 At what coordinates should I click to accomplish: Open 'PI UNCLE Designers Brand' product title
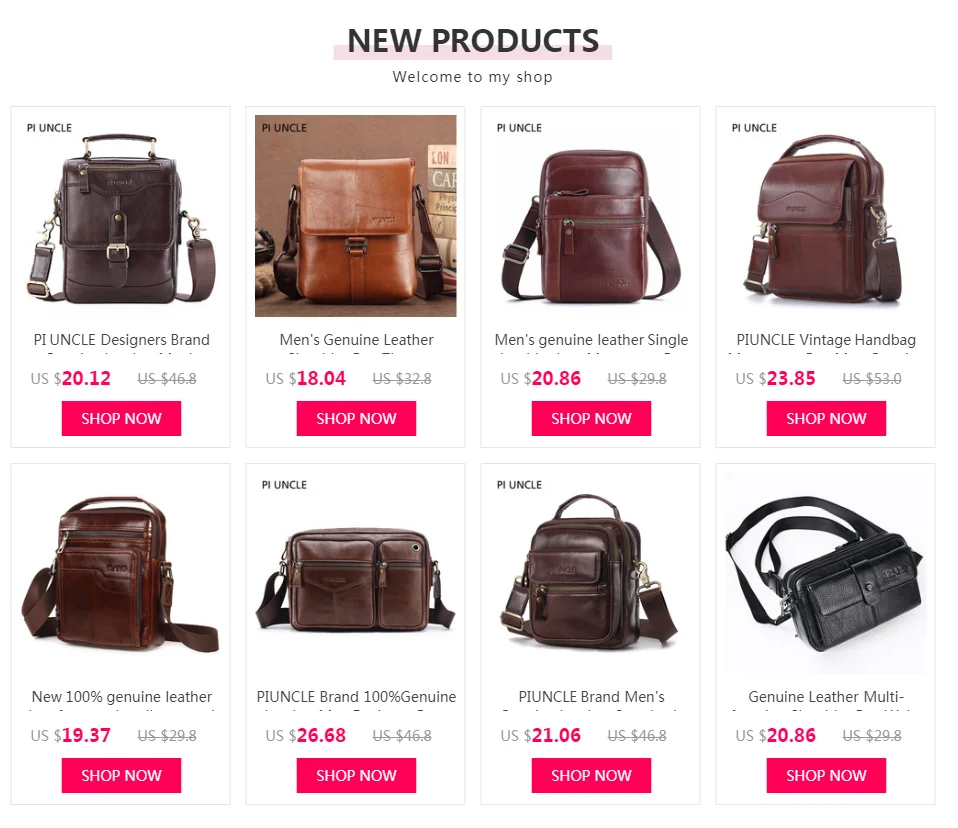[x=122, y=340]
